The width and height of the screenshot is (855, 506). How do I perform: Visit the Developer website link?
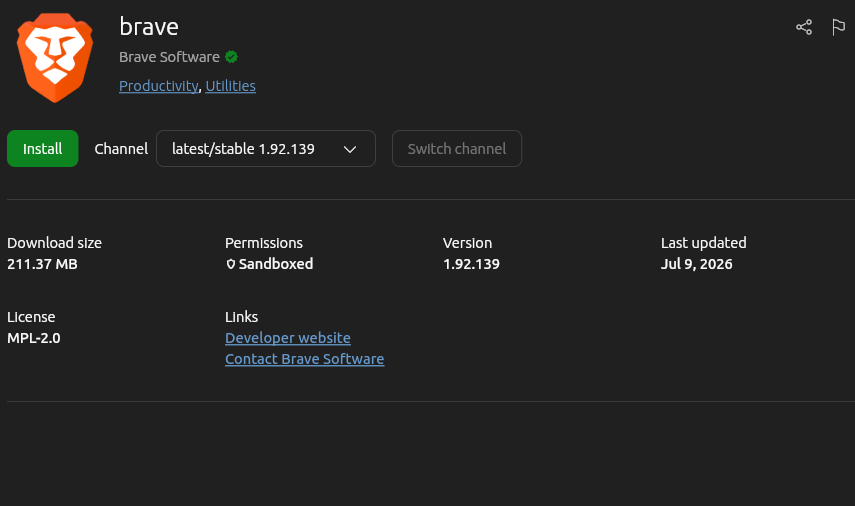(x=288, y=338)
